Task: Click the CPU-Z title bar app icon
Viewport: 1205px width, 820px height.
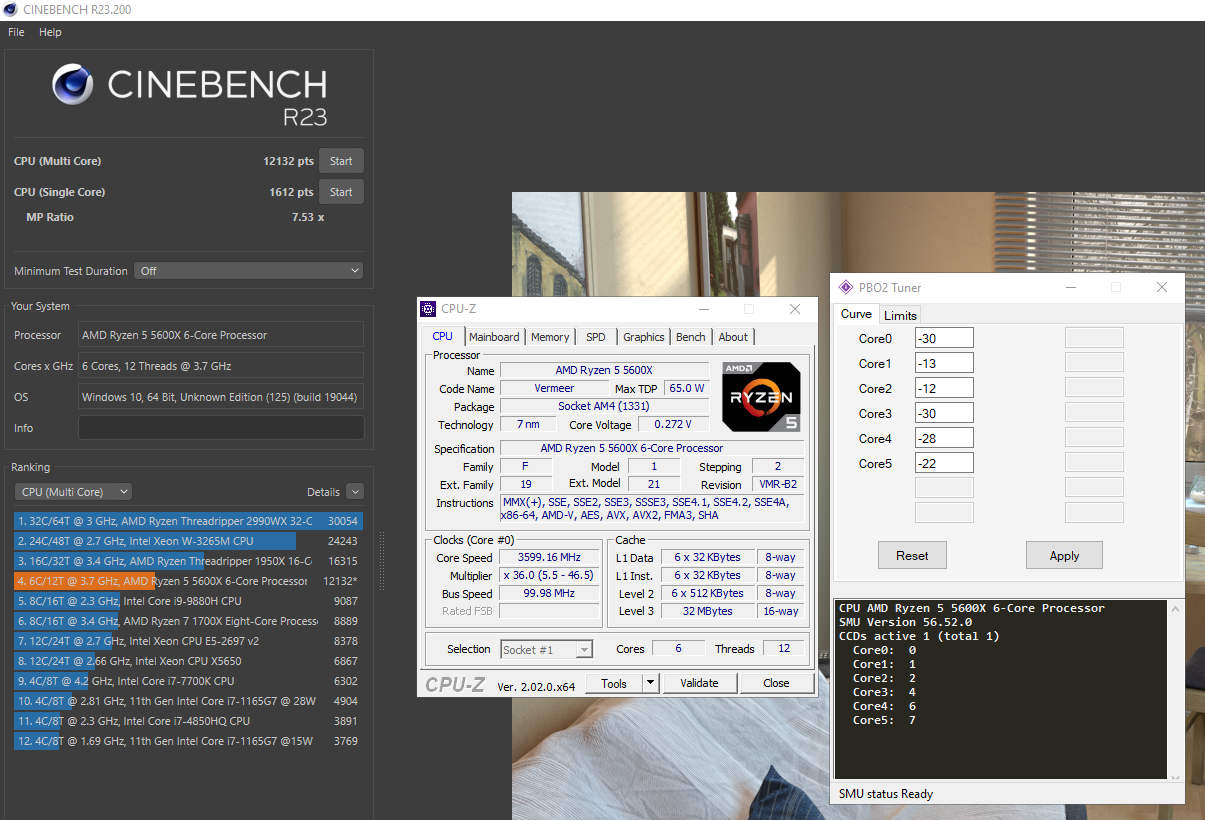Action: [428, 309]
